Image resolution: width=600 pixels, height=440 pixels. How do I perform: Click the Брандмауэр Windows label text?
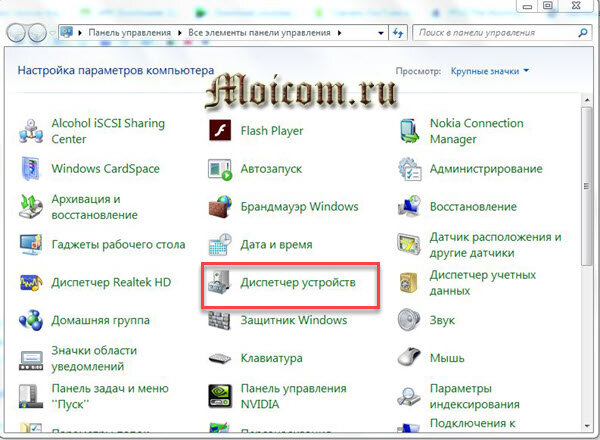299,207
